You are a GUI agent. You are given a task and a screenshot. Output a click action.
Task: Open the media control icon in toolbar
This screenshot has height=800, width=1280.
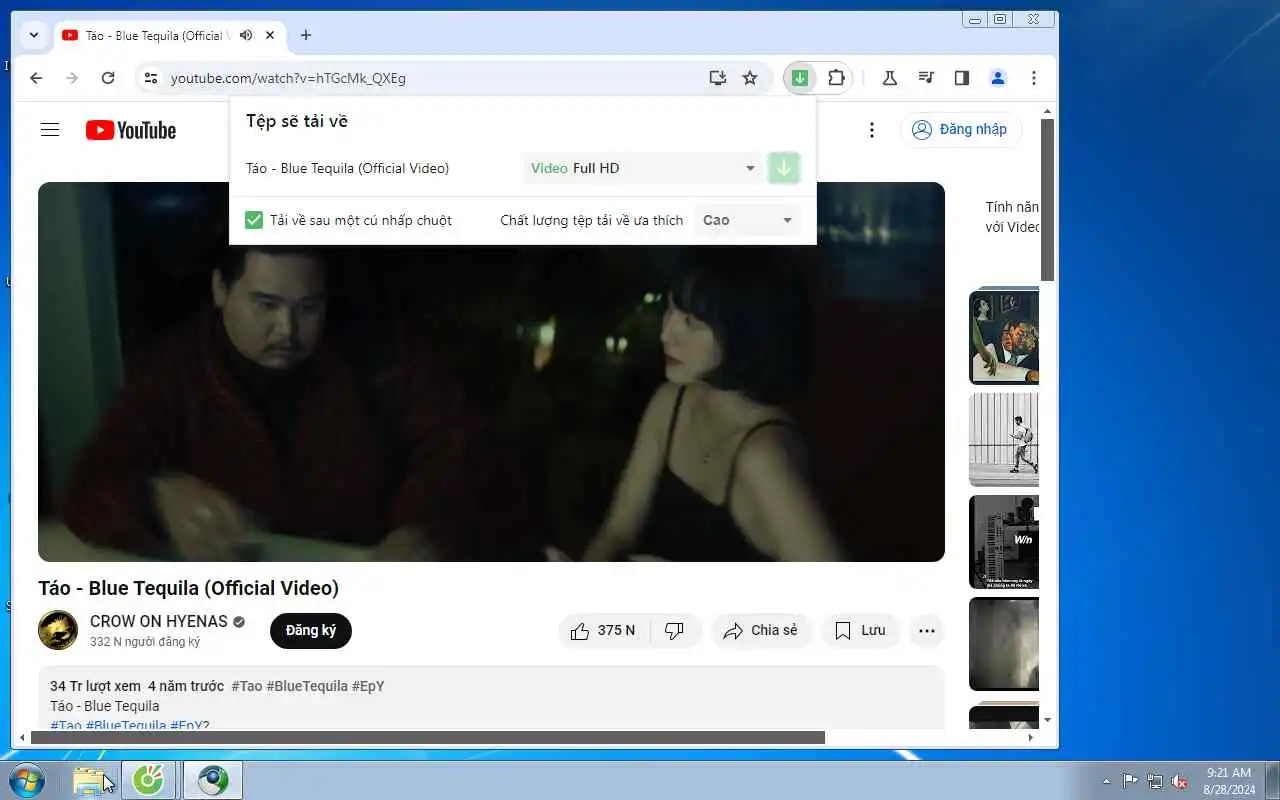(x=926, y=78)
